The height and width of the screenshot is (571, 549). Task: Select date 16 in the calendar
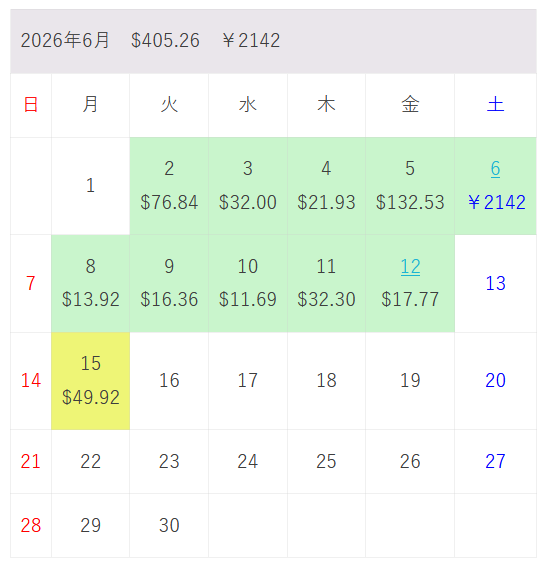pyautogui.click(x=169, y=381)
